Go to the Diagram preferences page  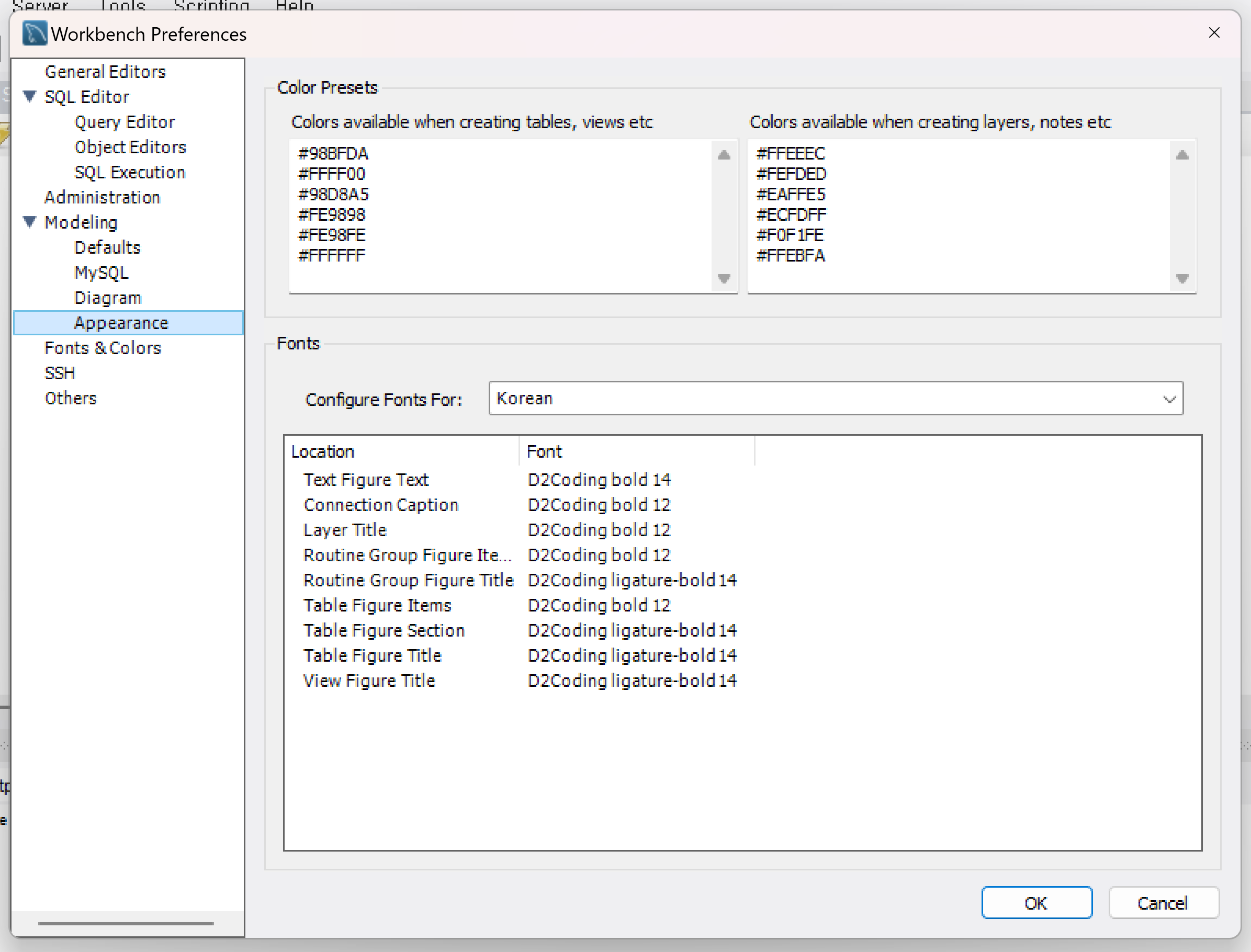click(108, 298)
